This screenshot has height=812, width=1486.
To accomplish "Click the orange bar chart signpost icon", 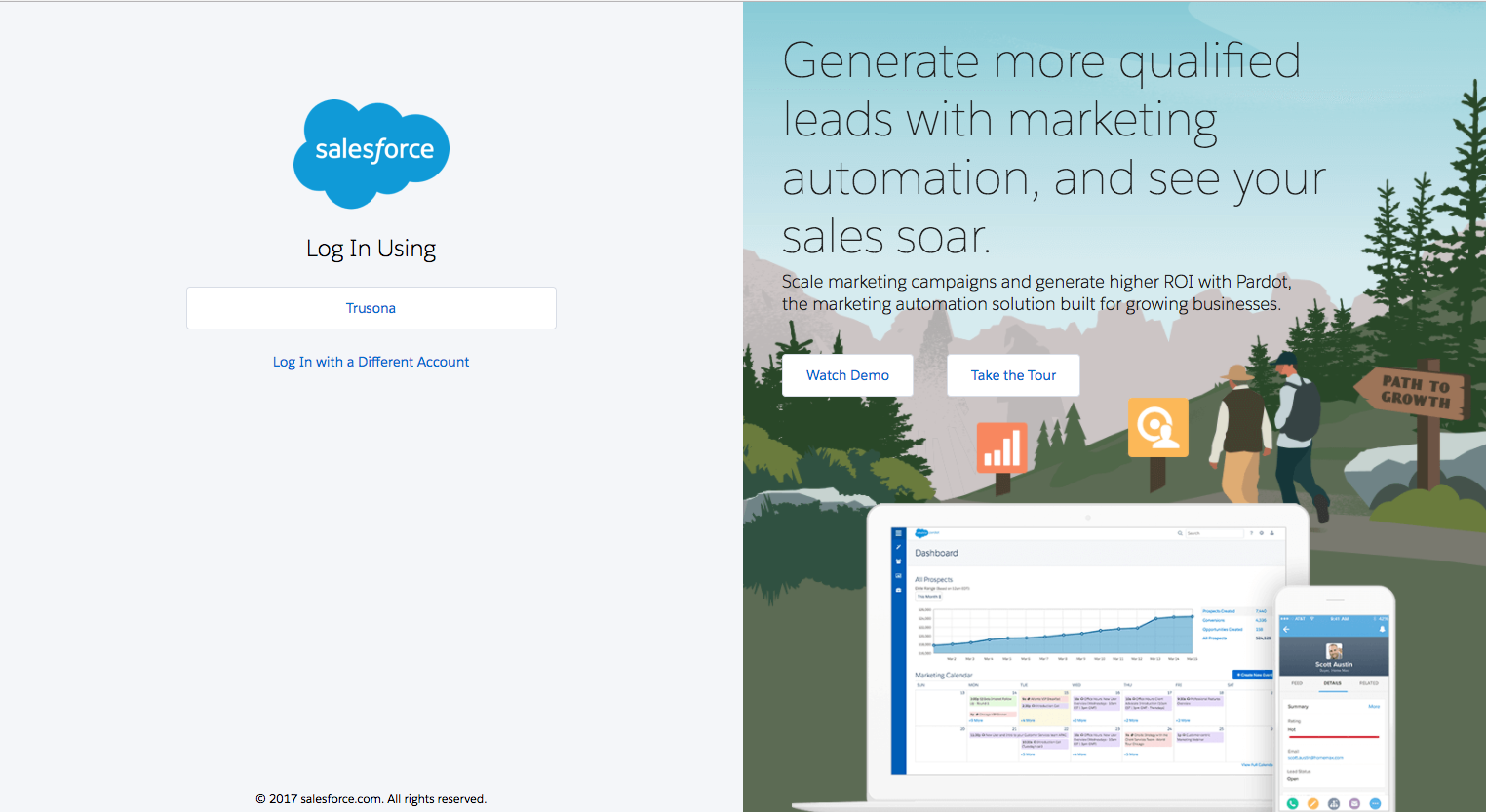I will [x=1002, y=447].
